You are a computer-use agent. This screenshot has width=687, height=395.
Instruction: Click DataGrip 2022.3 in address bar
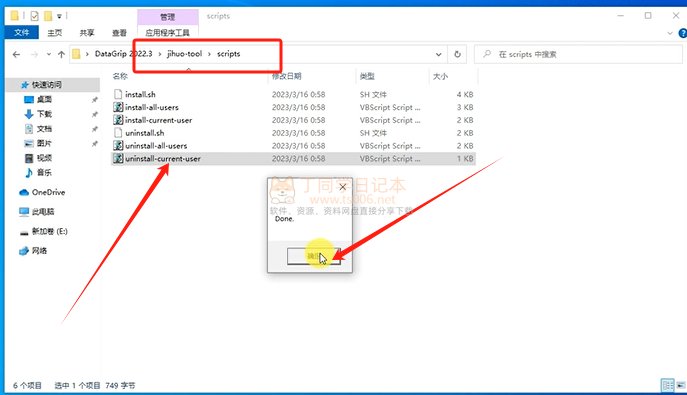tap(124, 54)
